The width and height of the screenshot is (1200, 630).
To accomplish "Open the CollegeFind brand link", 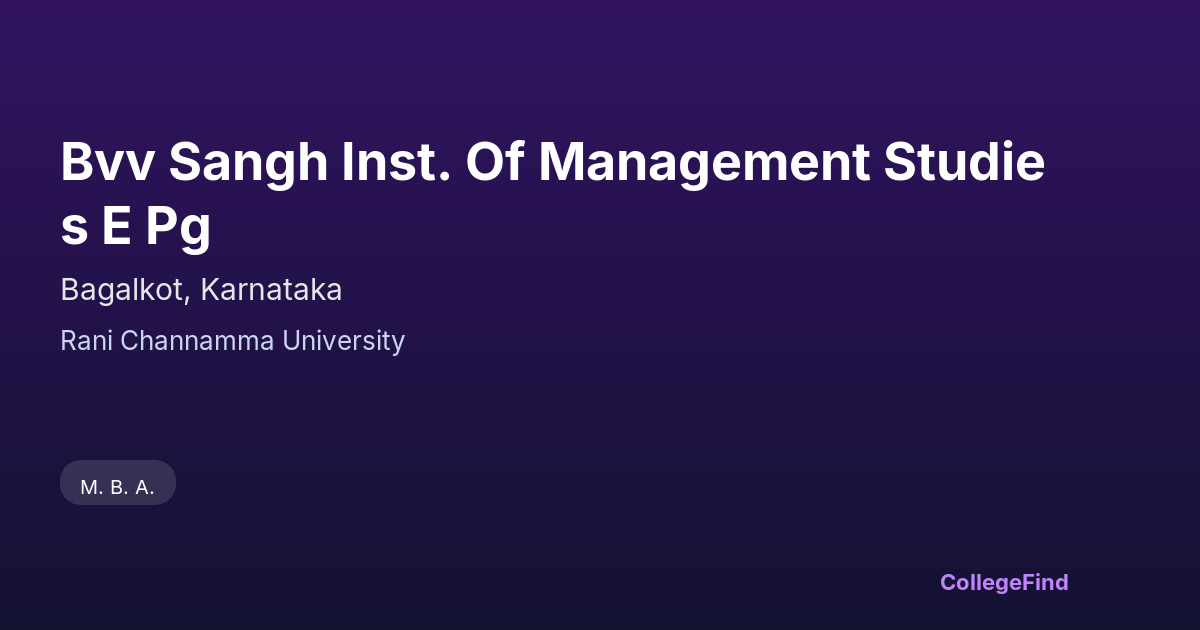I will click(1004, 582).
